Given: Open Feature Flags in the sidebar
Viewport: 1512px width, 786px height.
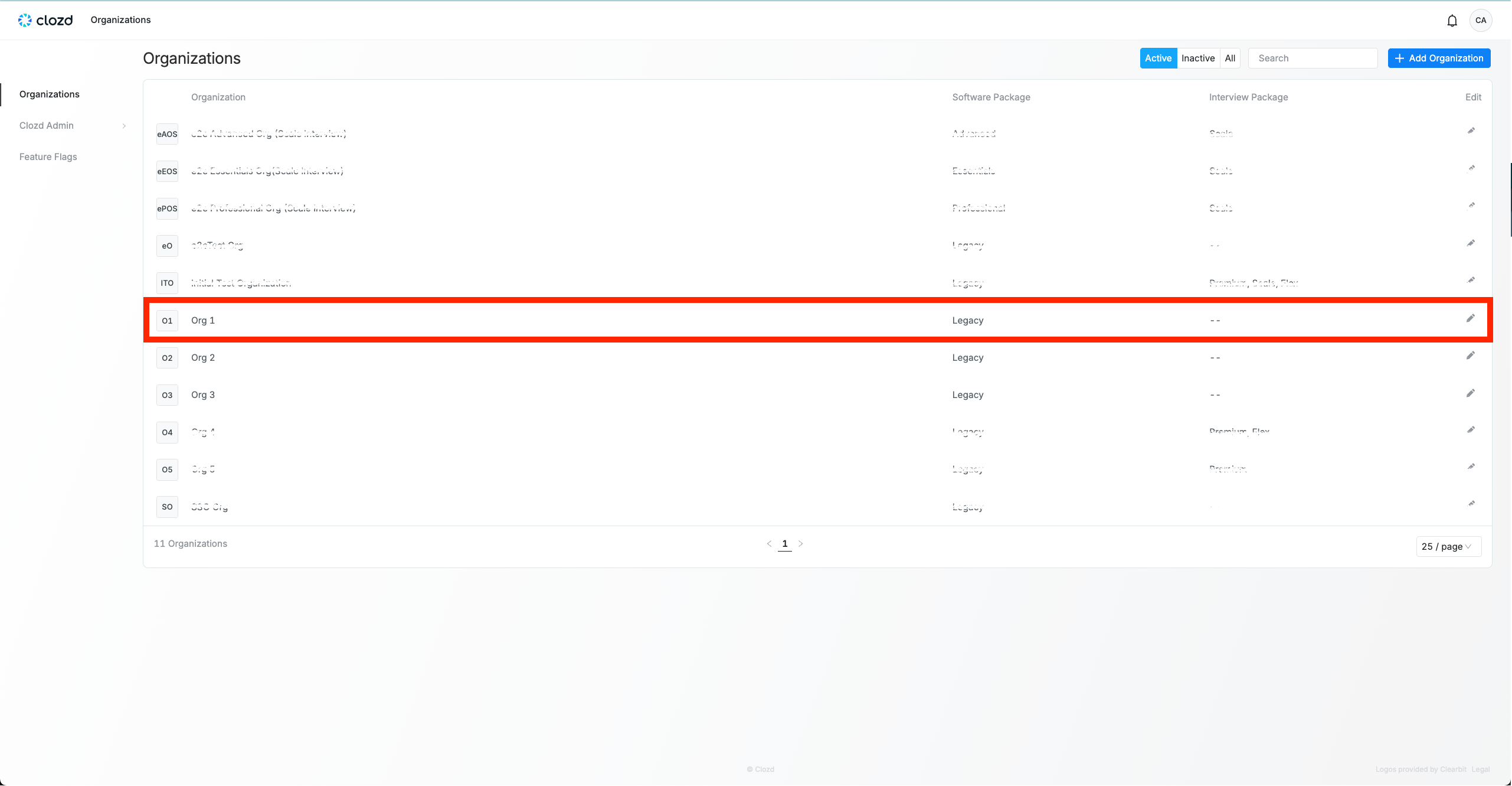Looking at the screenshot, I should 48,156.
